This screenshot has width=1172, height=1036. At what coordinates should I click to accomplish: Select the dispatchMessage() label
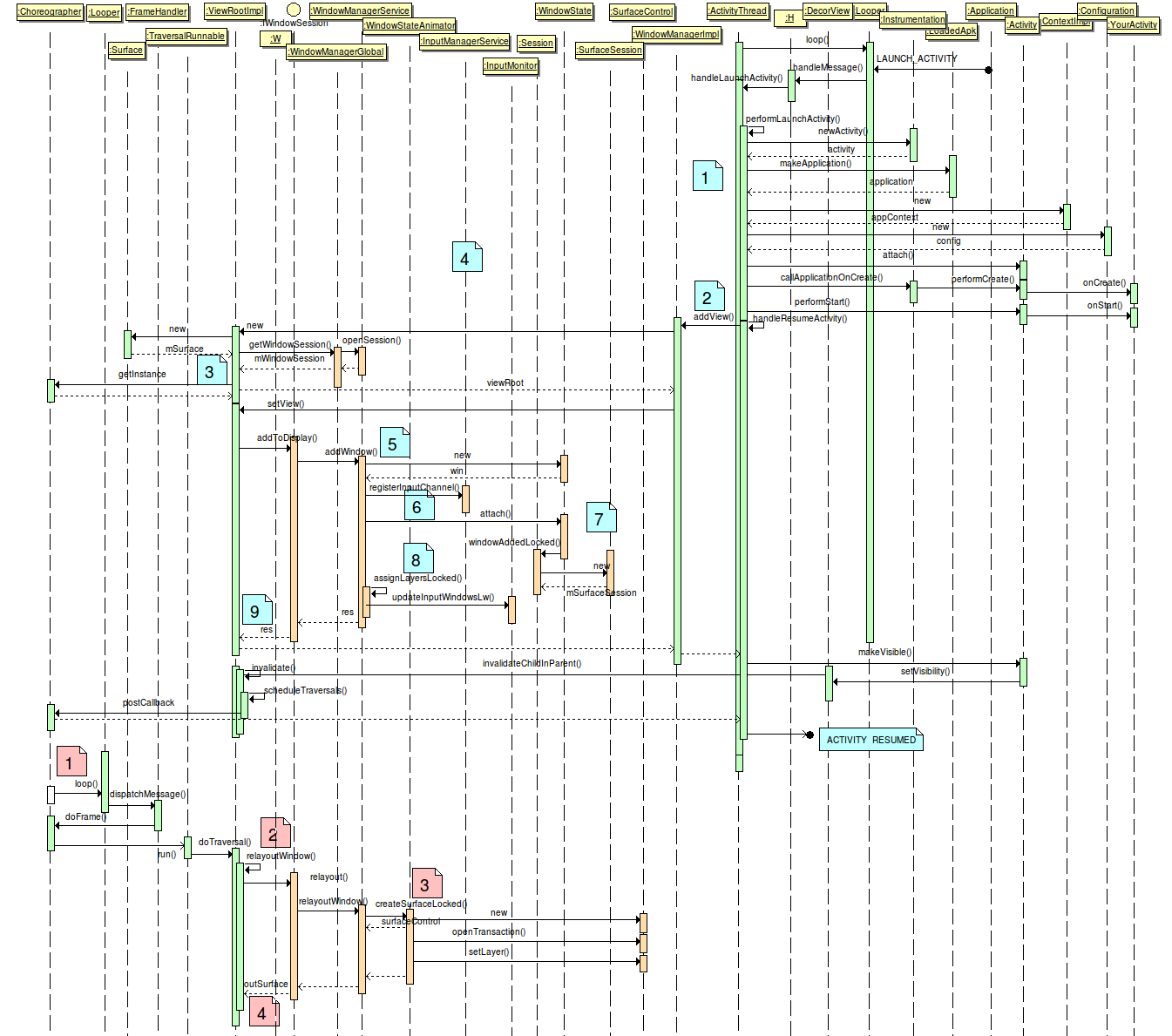[x=148, y=795]
